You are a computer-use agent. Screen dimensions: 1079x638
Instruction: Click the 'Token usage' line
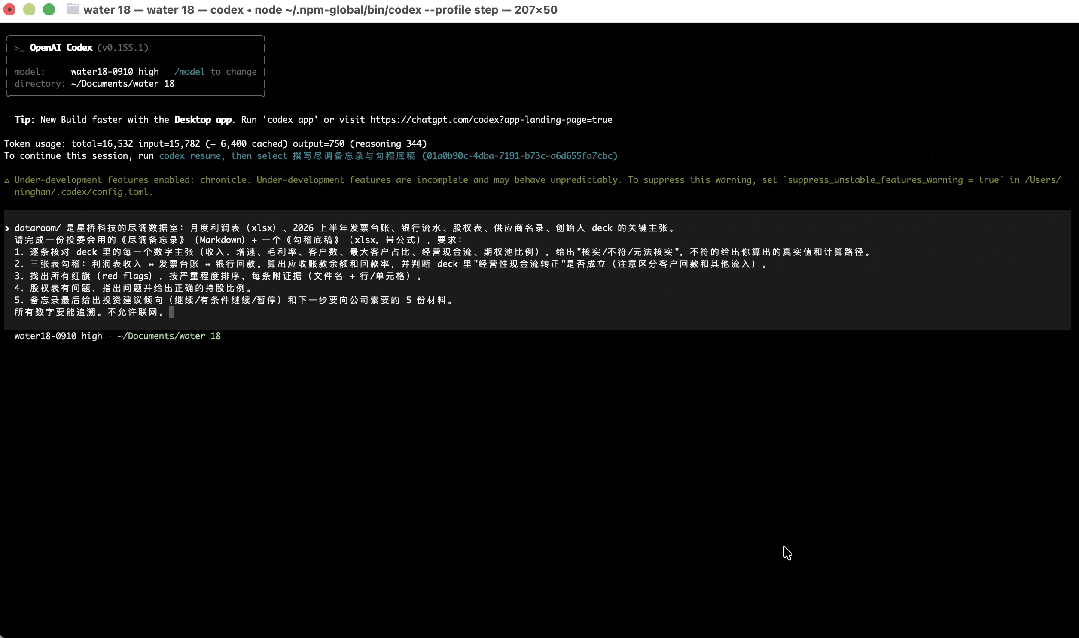pos(215,144)
